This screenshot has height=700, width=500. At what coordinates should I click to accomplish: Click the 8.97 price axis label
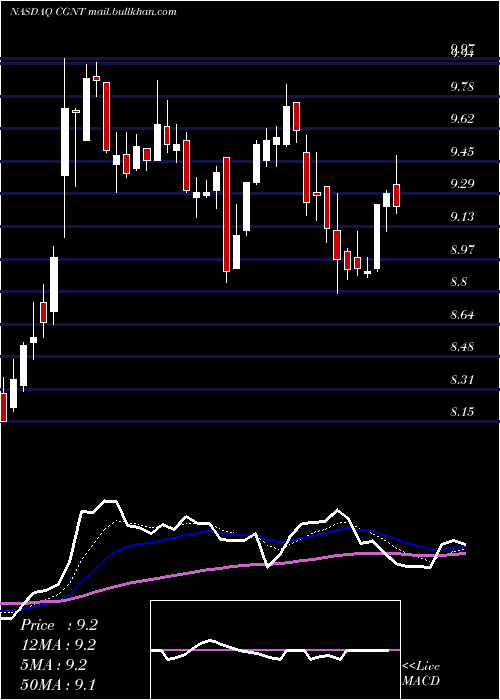462,249
